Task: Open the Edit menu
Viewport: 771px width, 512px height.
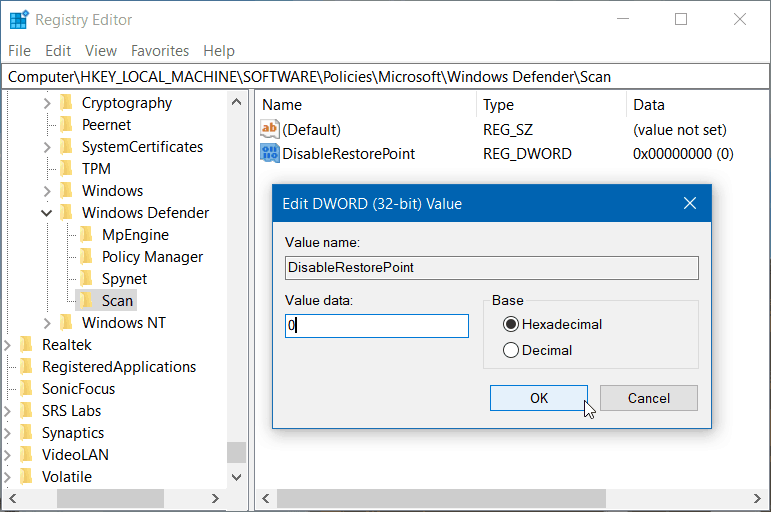Action: tap(58, 51)
